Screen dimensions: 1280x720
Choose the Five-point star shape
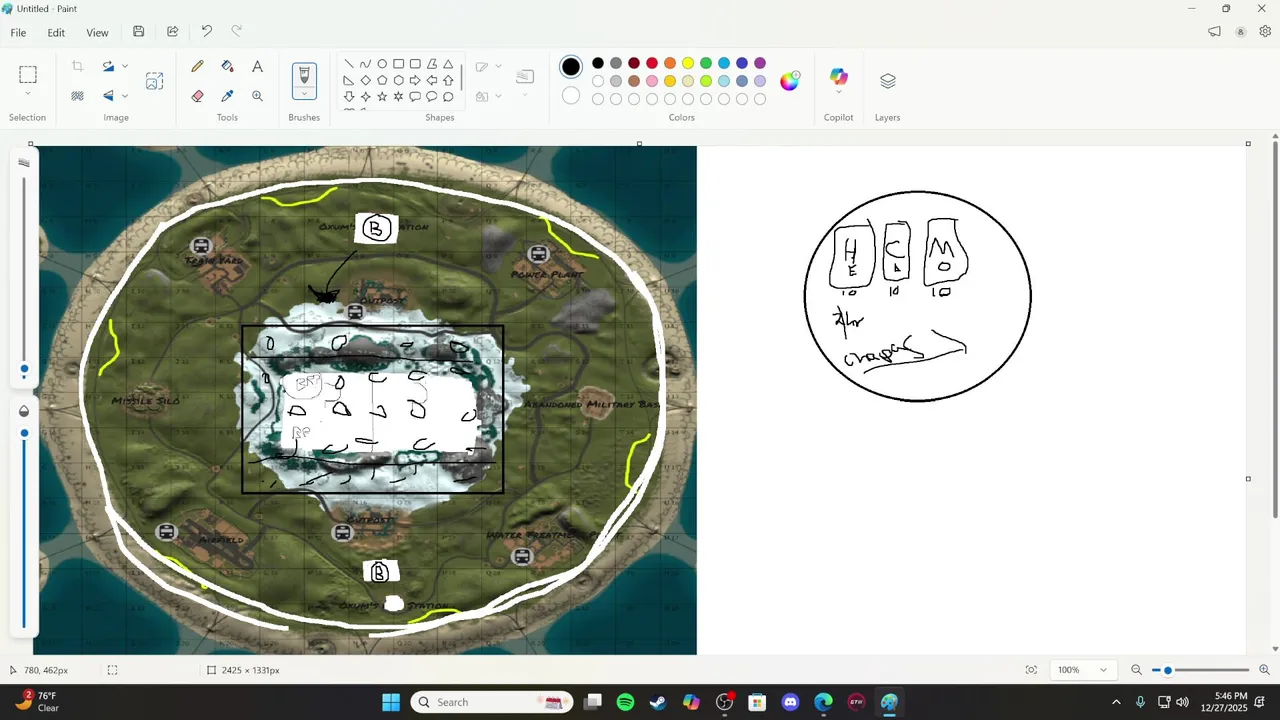point(382,96)
